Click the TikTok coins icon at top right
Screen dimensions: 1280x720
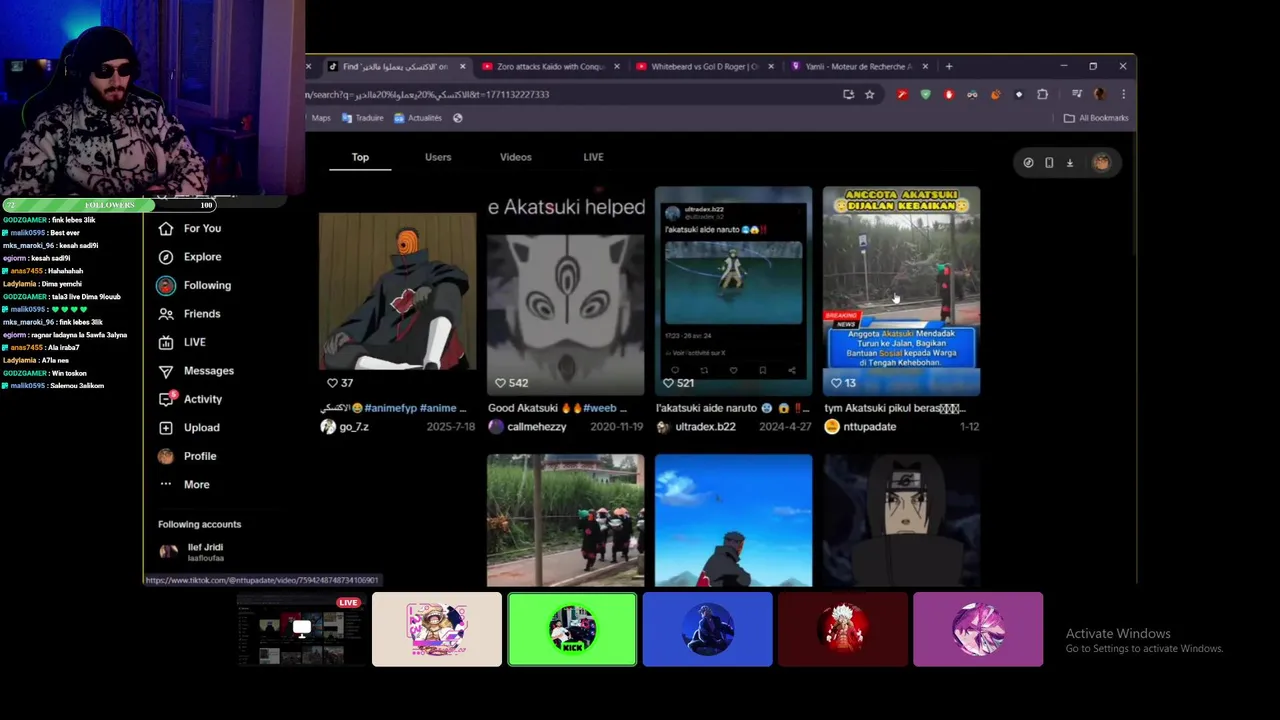[x=1028, y=163]
